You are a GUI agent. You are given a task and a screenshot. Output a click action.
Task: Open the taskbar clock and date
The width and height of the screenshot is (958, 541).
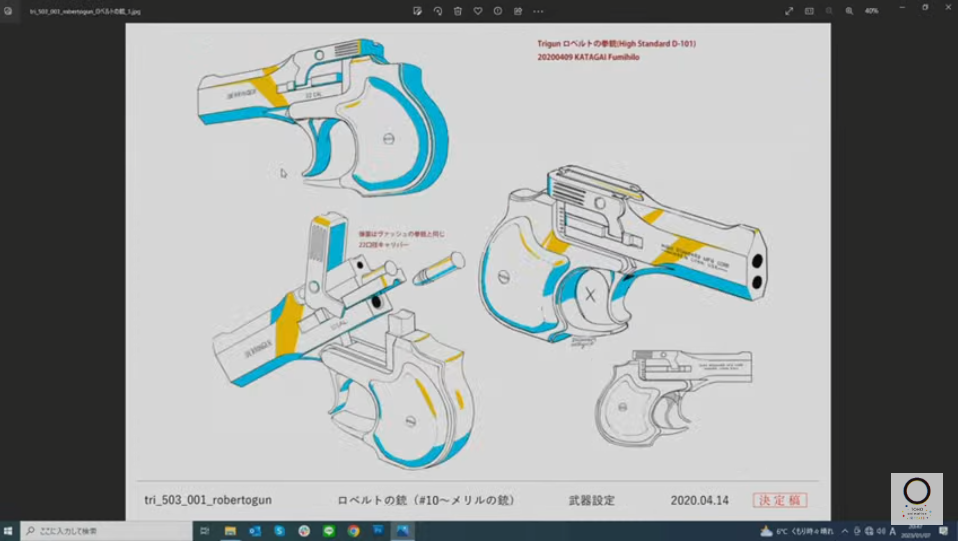point(916,531)
